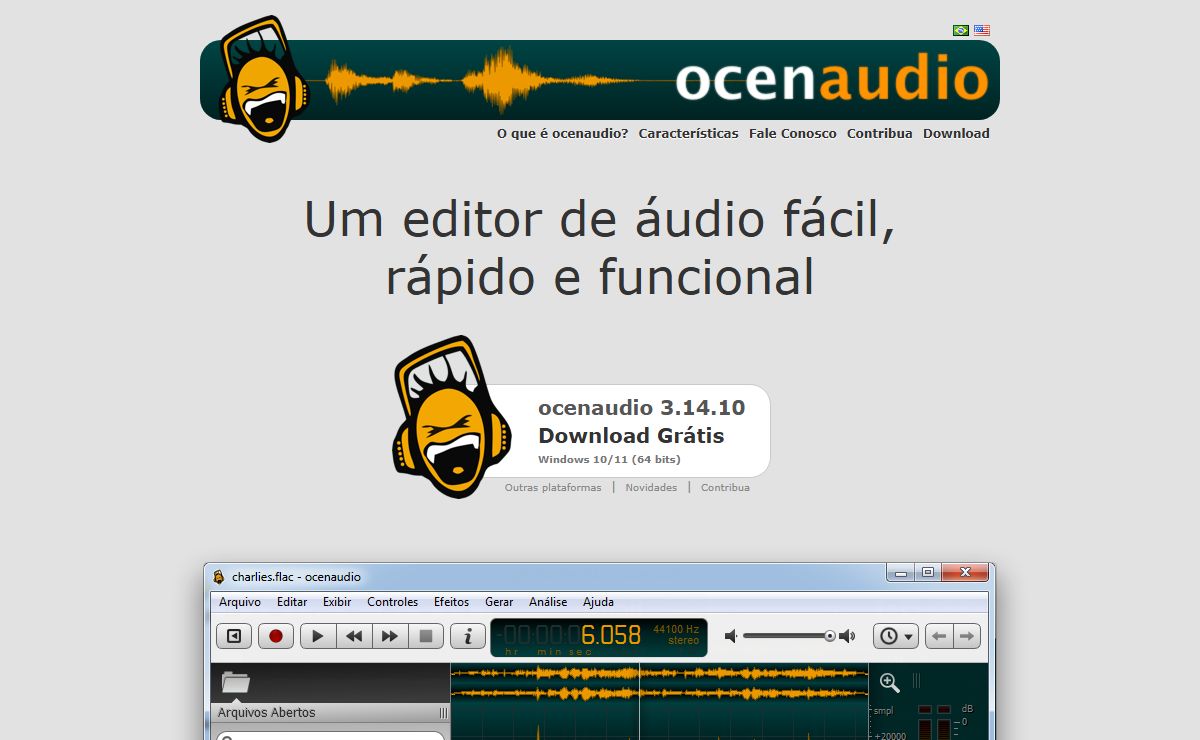Open the Outras plataformas link

click(553, 488)
